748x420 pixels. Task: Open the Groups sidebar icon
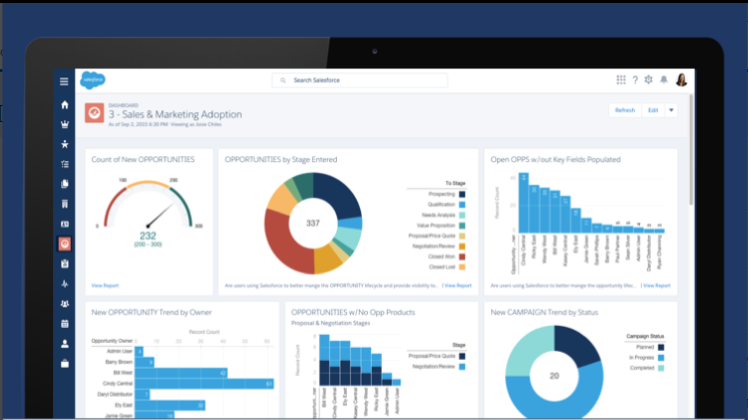coord(64,304)
